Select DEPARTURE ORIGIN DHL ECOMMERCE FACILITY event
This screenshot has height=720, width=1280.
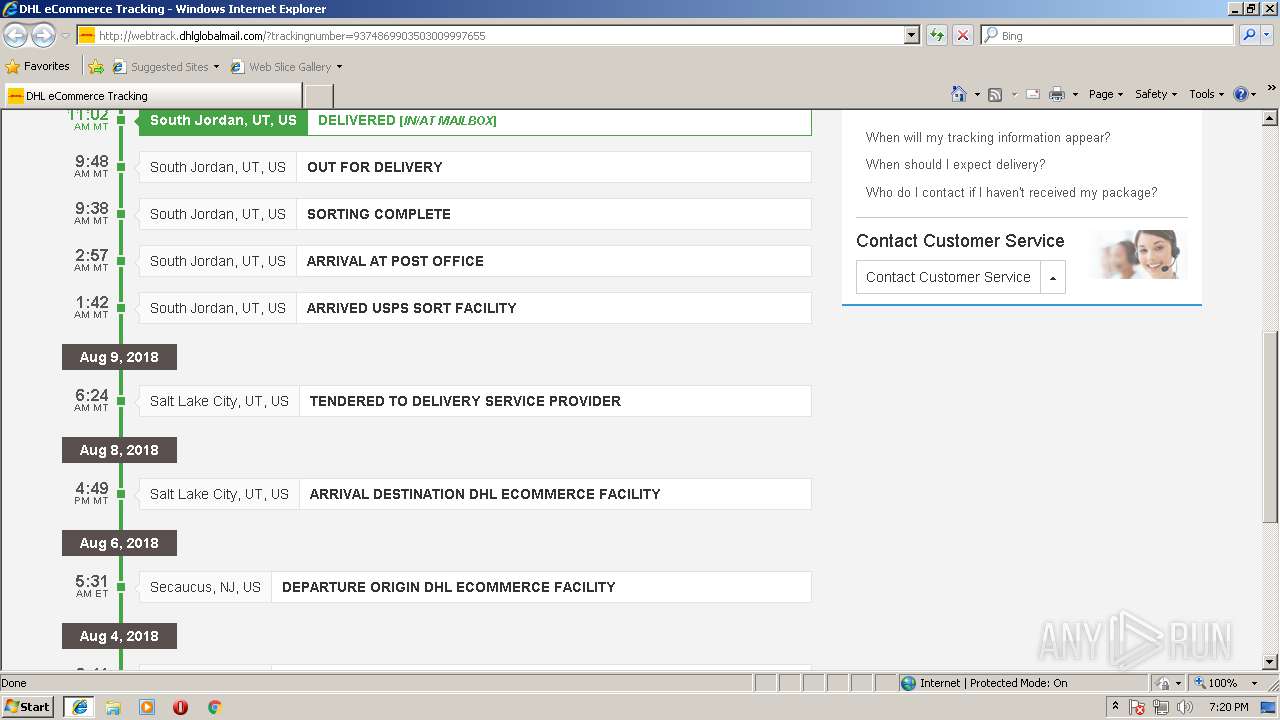pos(475,587)
